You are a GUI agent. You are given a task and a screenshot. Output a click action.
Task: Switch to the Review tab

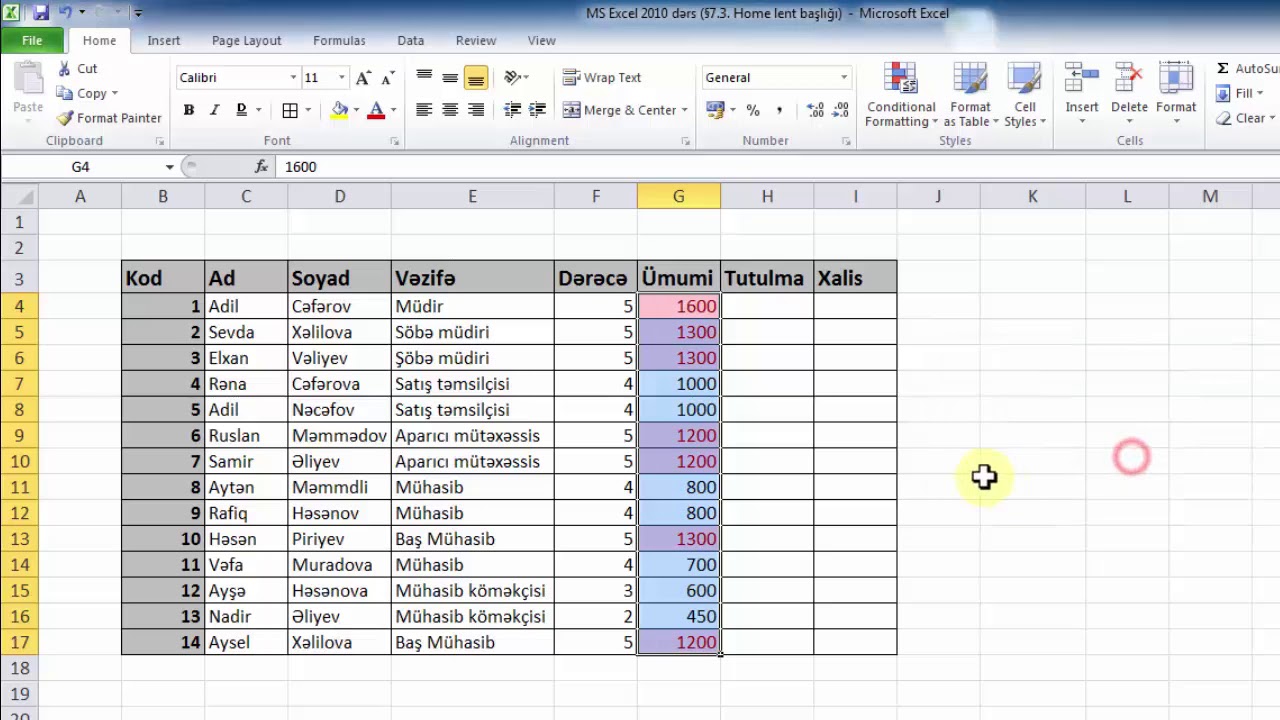point(476,41)
